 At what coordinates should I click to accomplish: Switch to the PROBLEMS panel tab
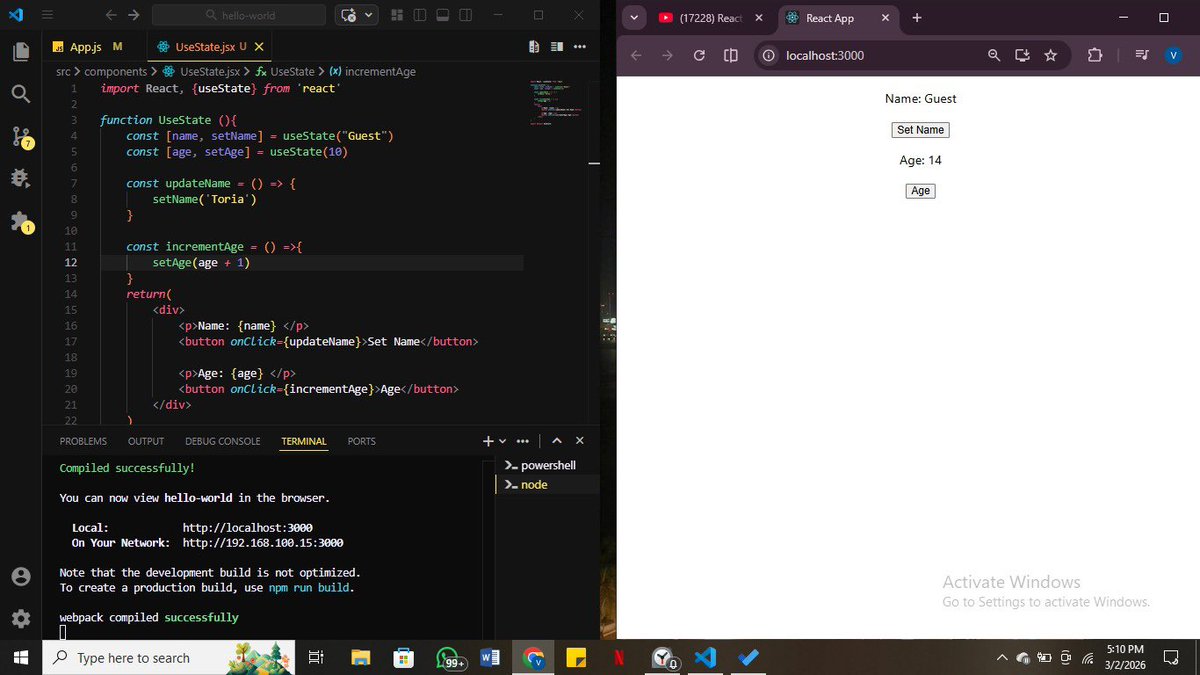[83, 441]
